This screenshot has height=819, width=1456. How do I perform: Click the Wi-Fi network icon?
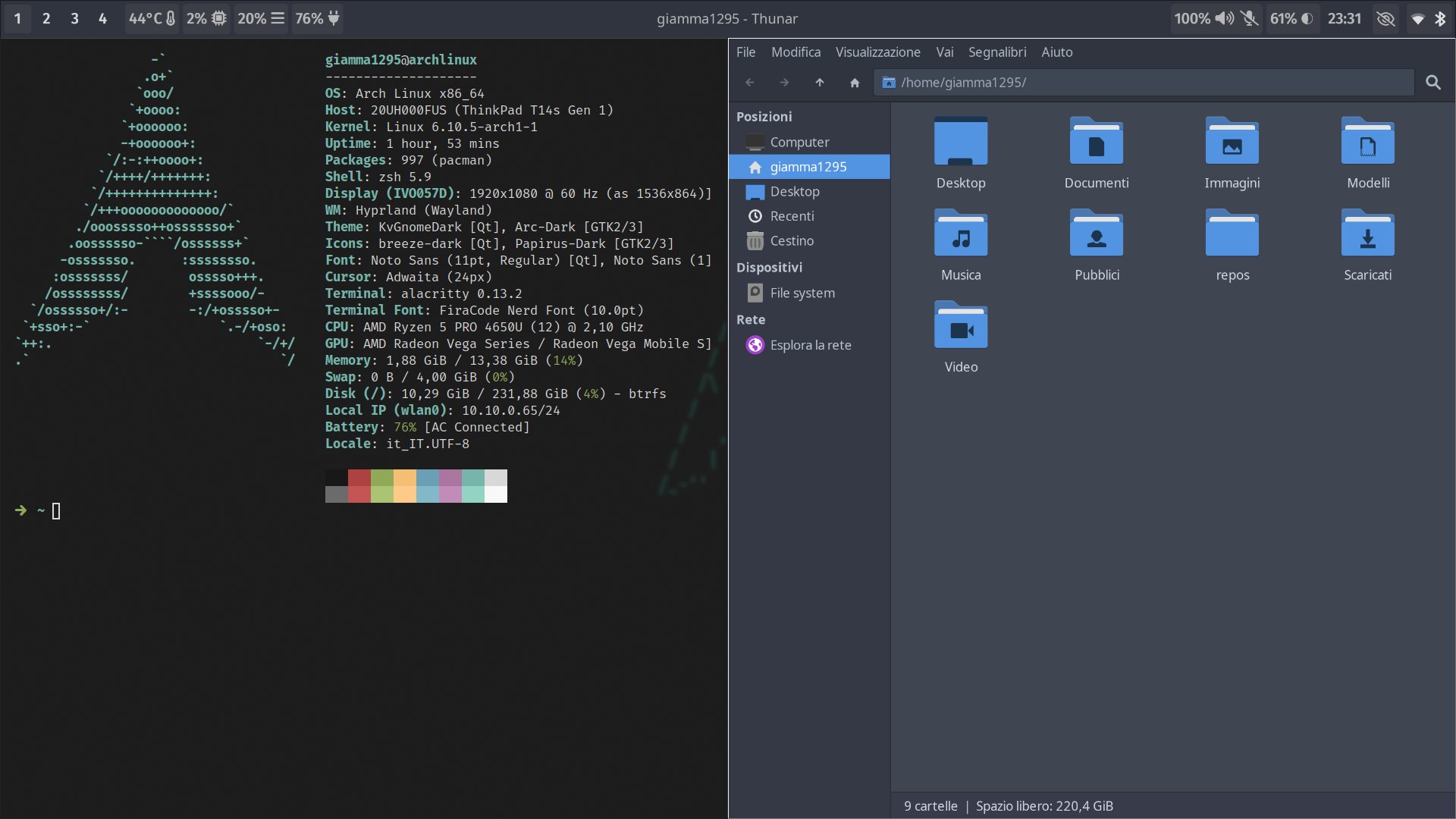1417,18
